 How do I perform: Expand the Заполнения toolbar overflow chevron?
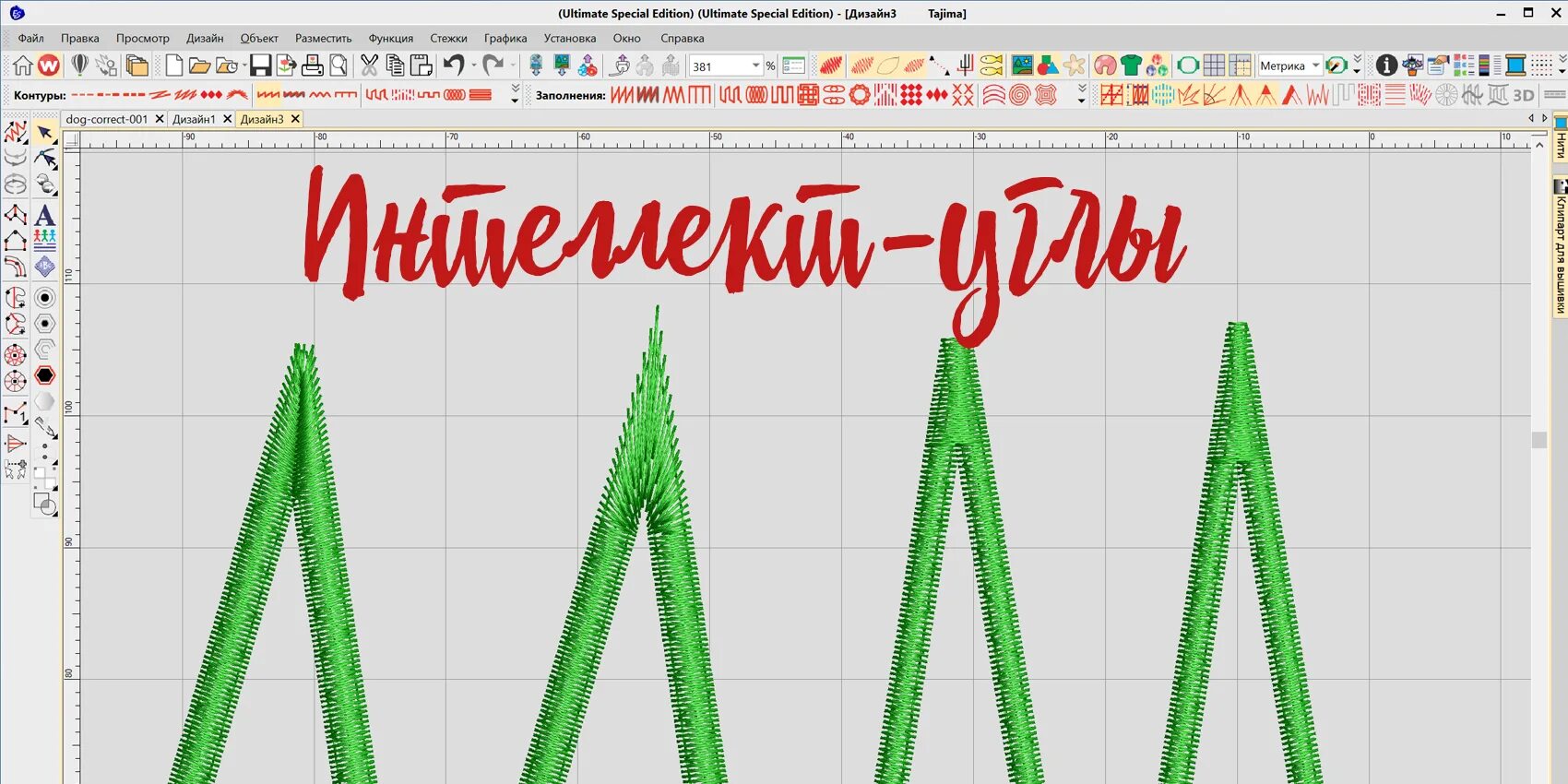(x=1081, y=95)
